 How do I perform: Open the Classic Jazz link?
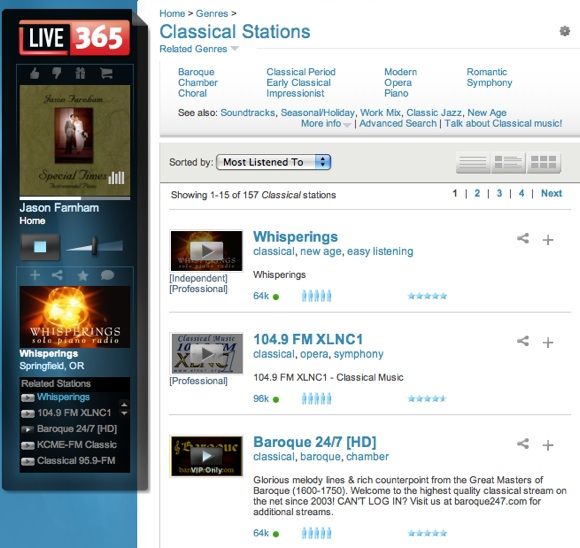[434, 112]
